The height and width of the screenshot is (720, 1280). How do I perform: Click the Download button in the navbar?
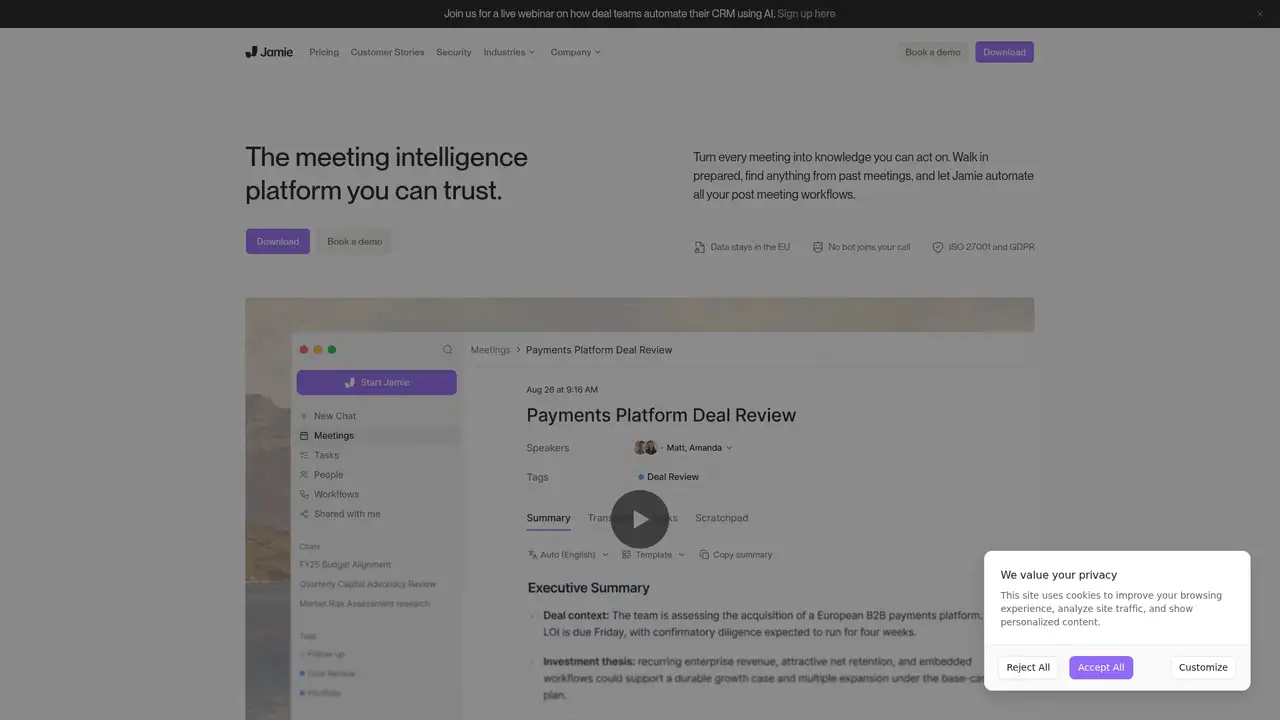pyautogui.click(x=1004, y=52)
